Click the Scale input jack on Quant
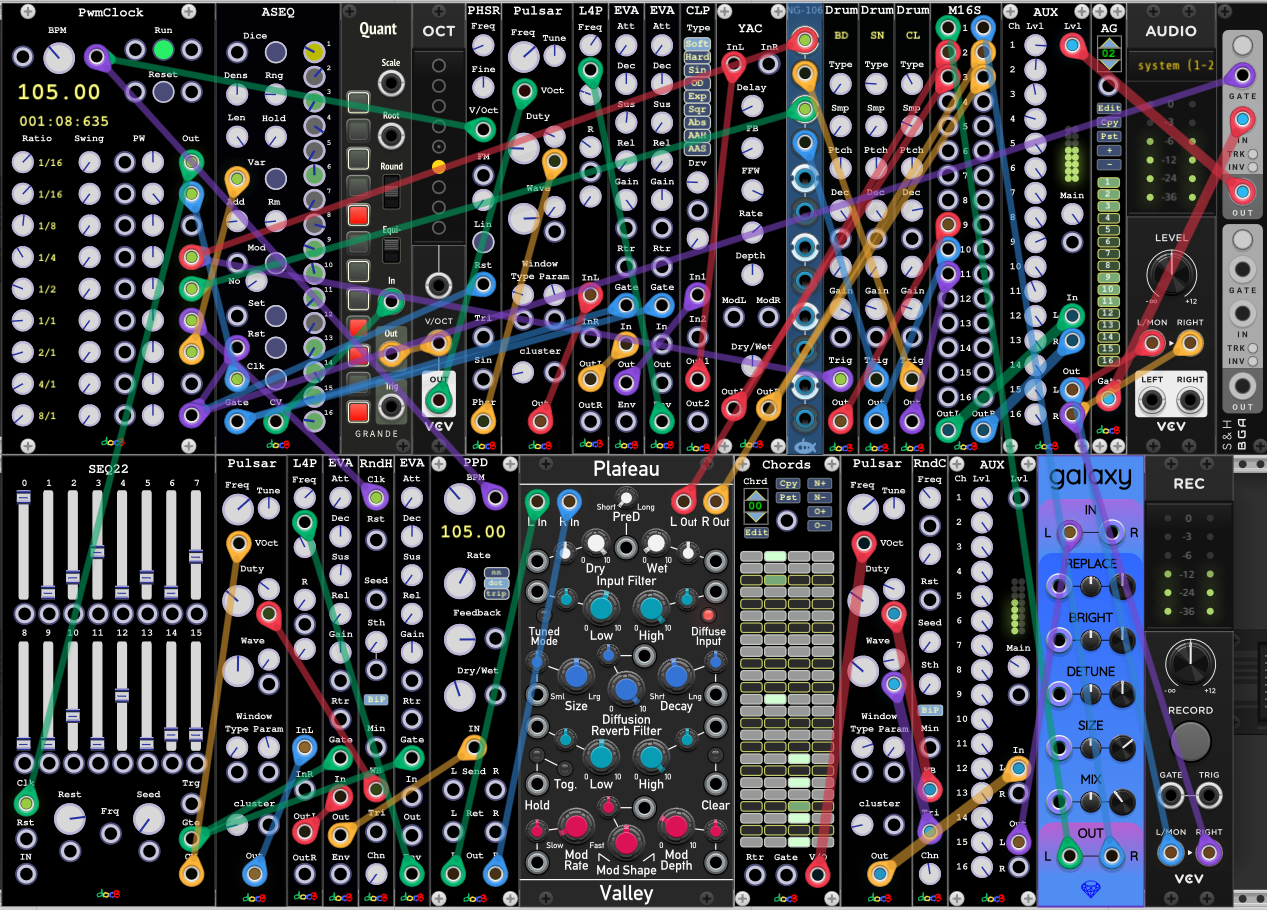Image resolution: width=1267 pixels, height=910 pixels. tap(391, 84)
